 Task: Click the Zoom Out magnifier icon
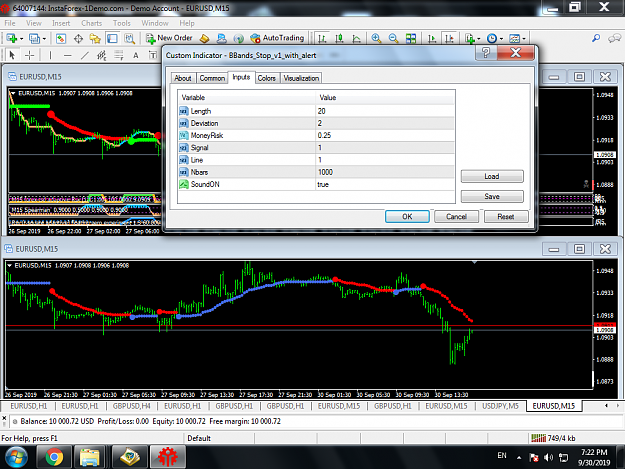393,38
